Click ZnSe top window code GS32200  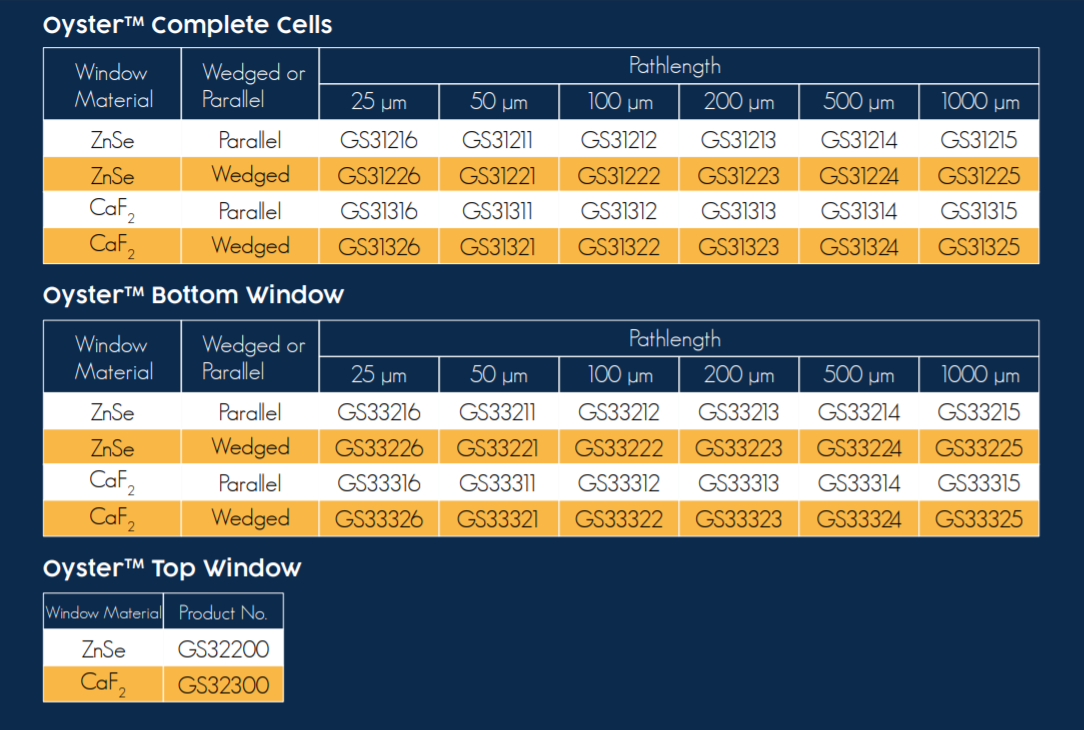tap(223, 649)
